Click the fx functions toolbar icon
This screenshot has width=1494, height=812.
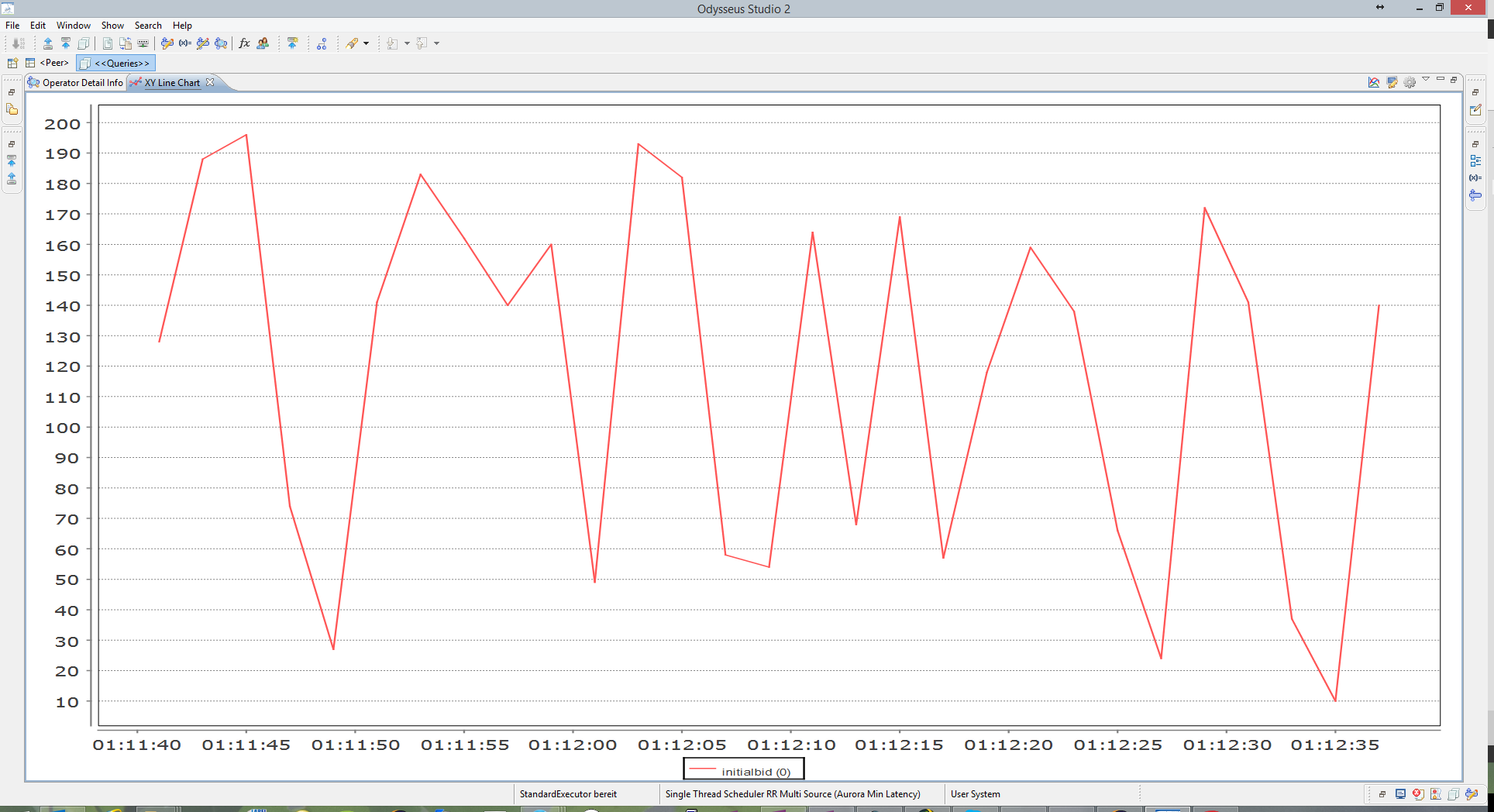pos(244,43)
